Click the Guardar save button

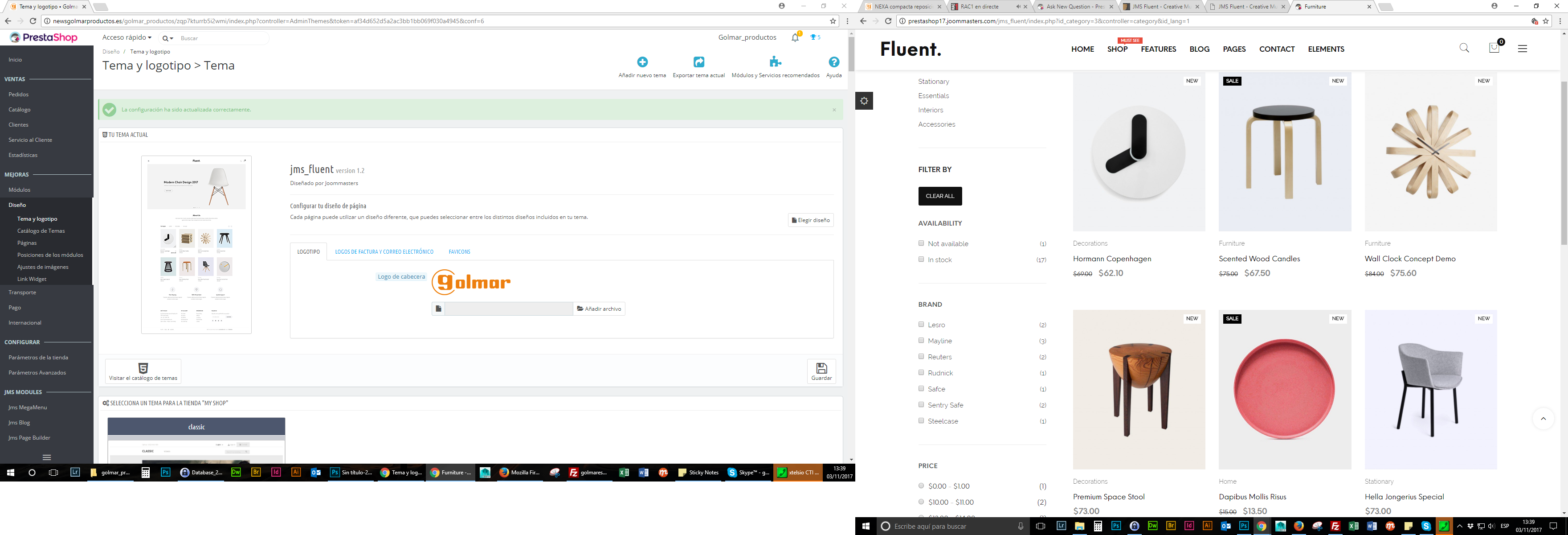click(821, 371)
